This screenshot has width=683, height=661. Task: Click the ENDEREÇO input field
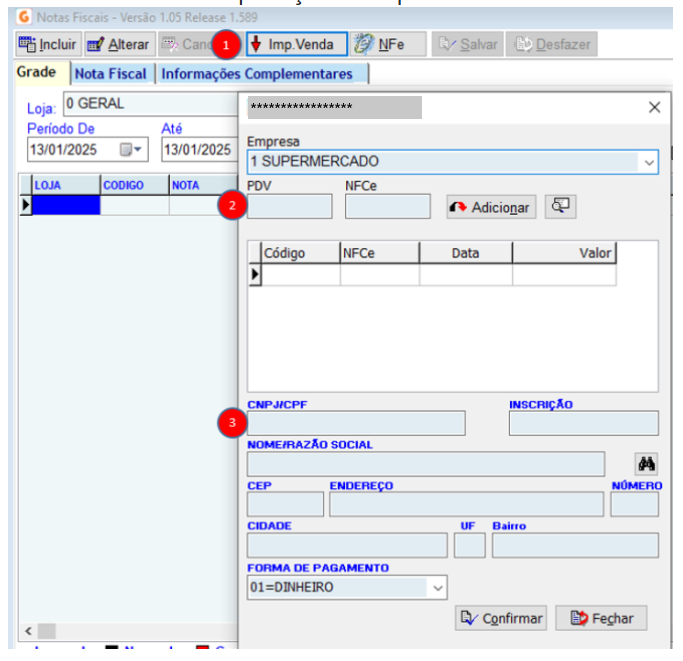[467, 505]
